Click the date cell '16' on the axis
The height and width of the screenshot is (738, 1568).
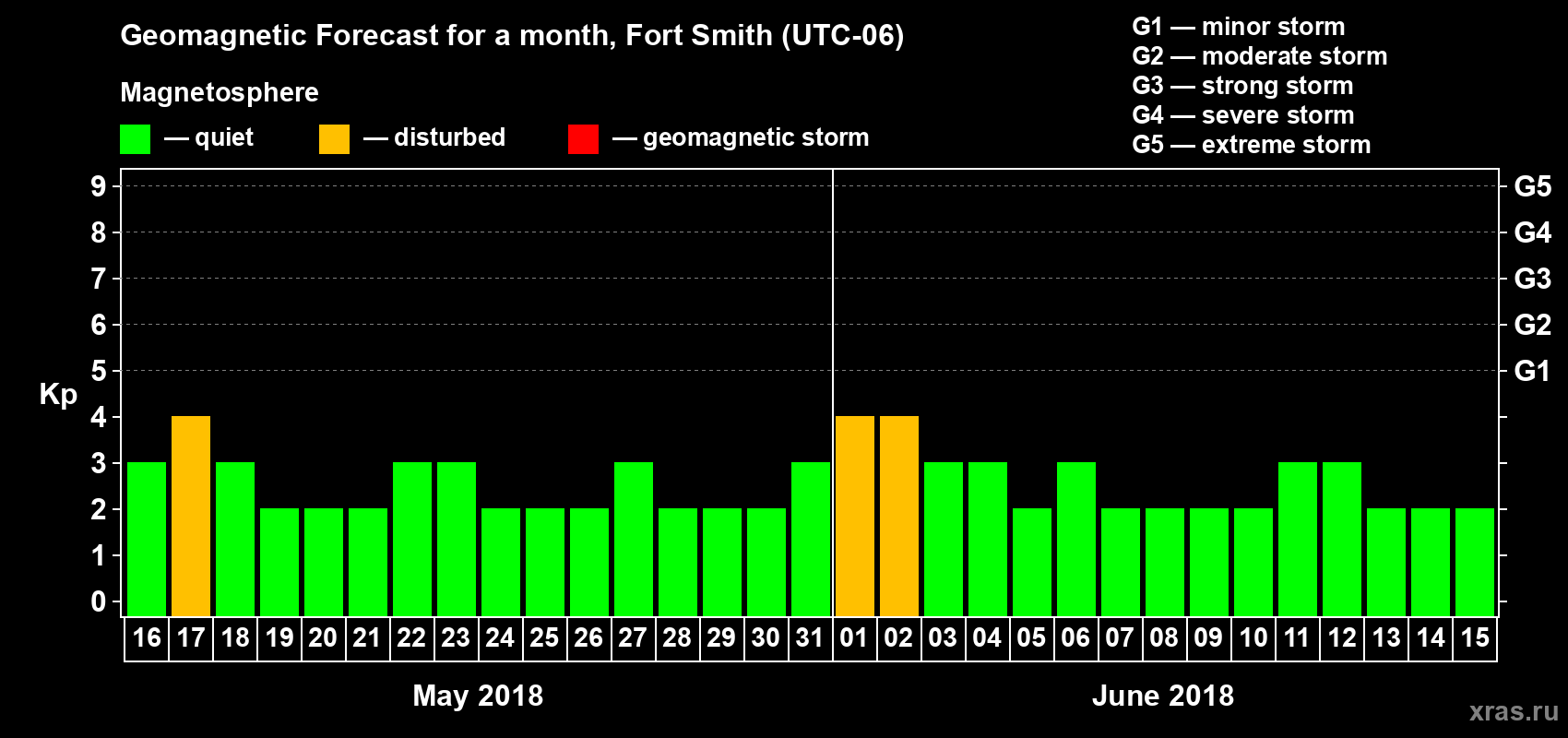point(147,637)
